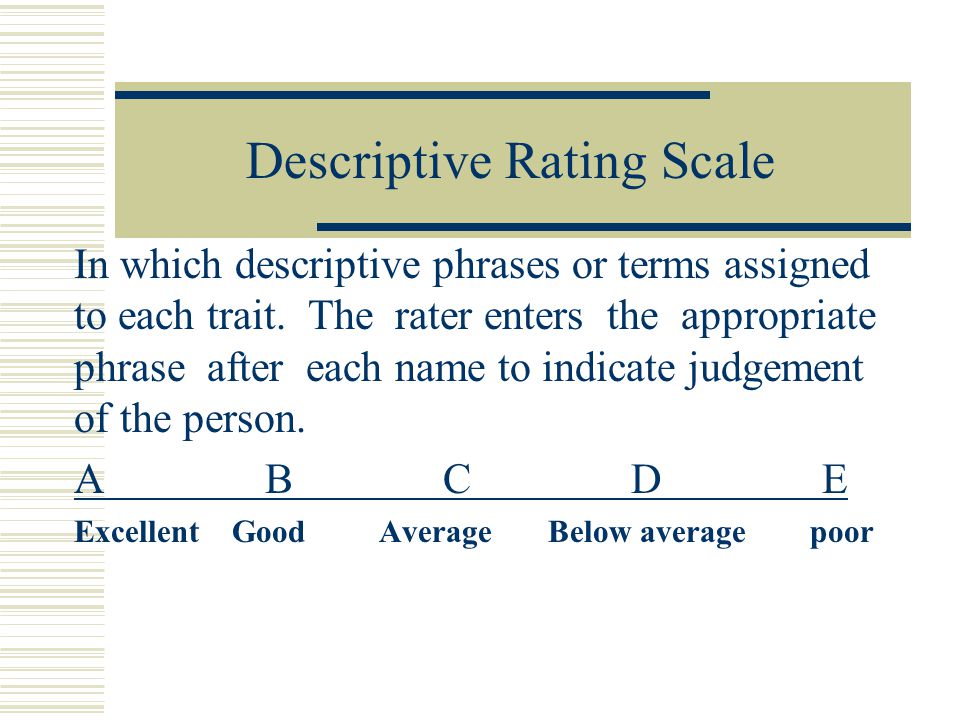This screenshot has width=960, height=720.
Task: Click the title 'Descriptive Rating Scale'
Action: click(510, 162)
